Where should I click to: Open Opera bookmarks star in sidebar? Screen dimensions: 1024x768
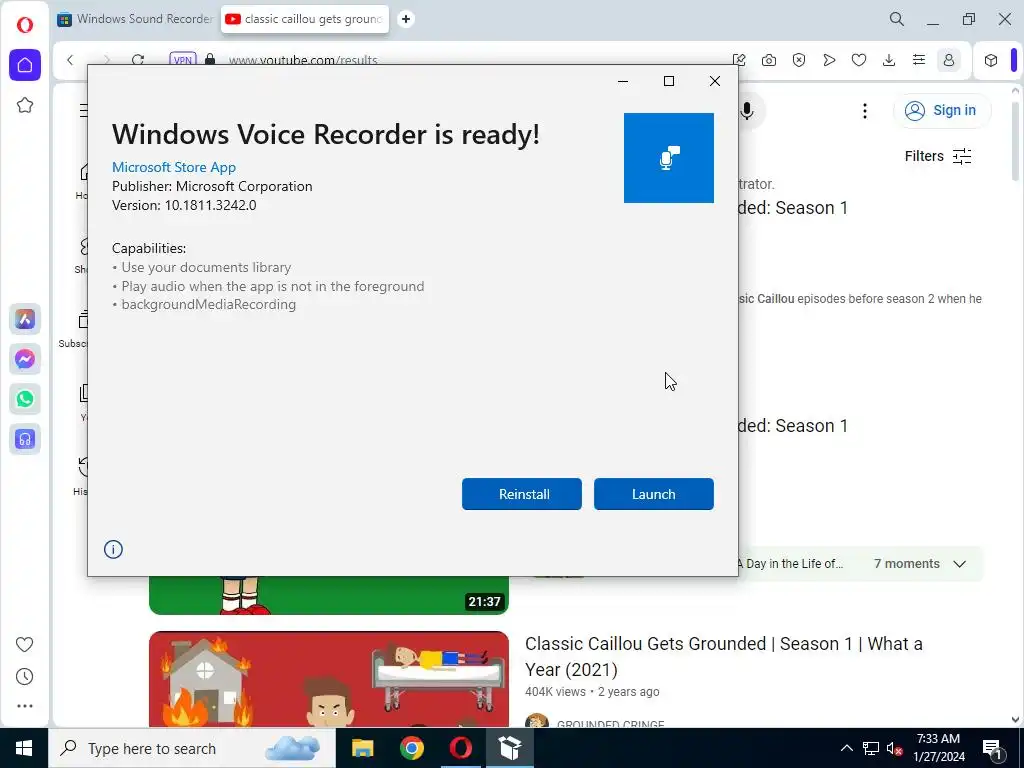25,105
